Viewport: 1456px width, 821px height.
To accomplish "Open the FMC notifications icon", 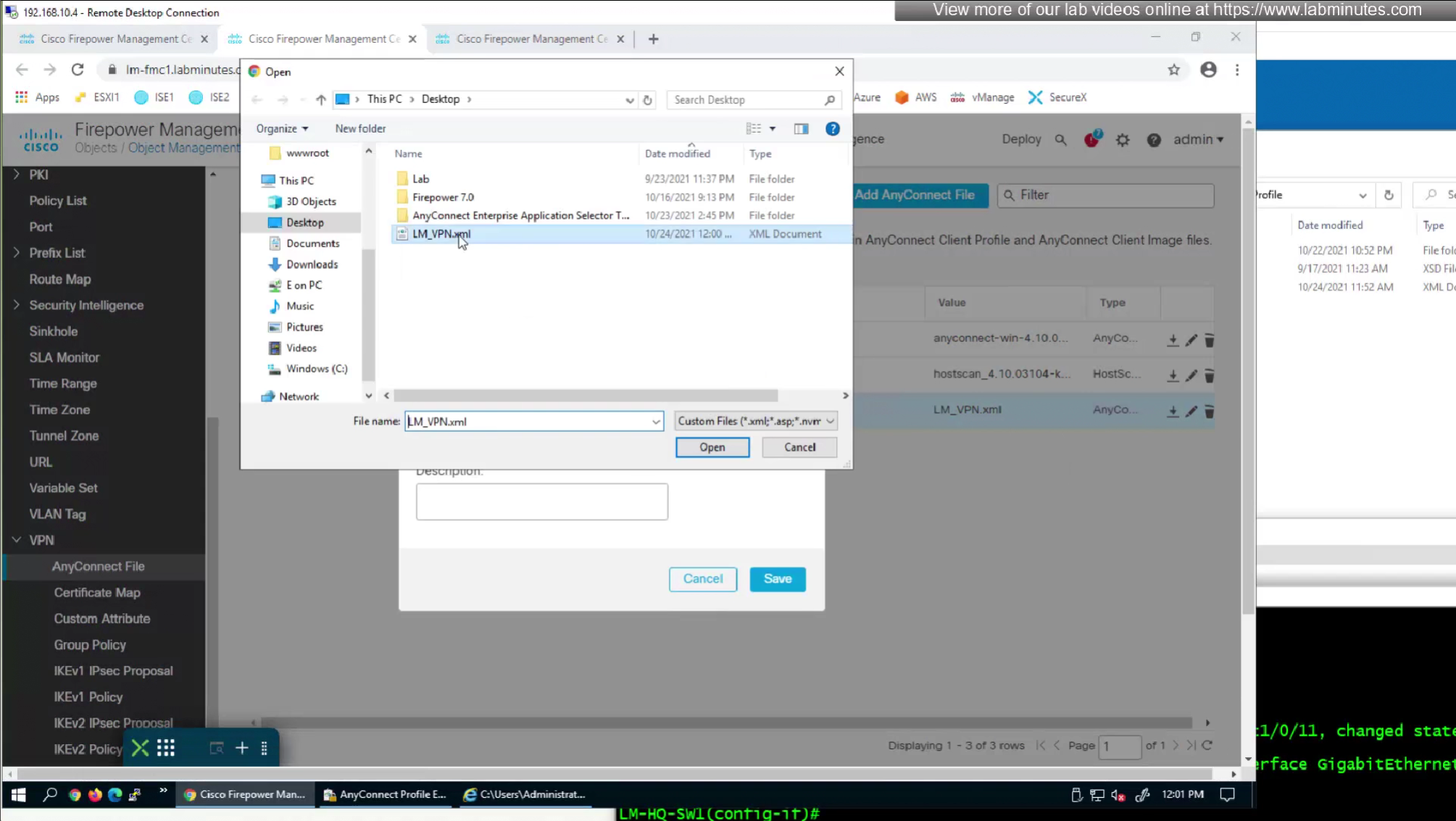I will [1091, 139].
